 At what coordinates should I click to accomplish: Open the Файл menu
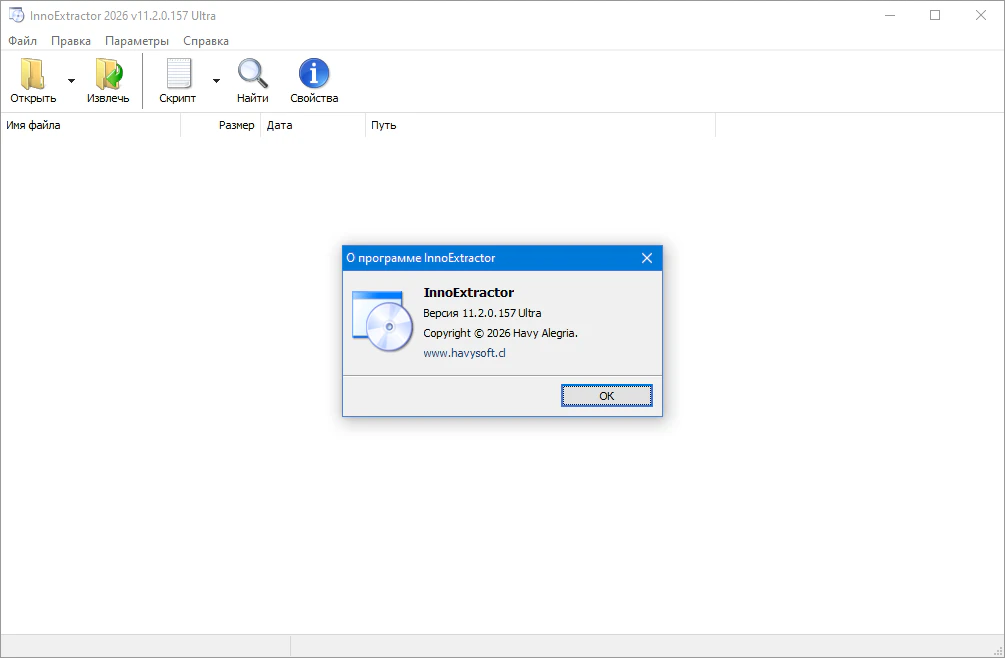click(22, 41)
